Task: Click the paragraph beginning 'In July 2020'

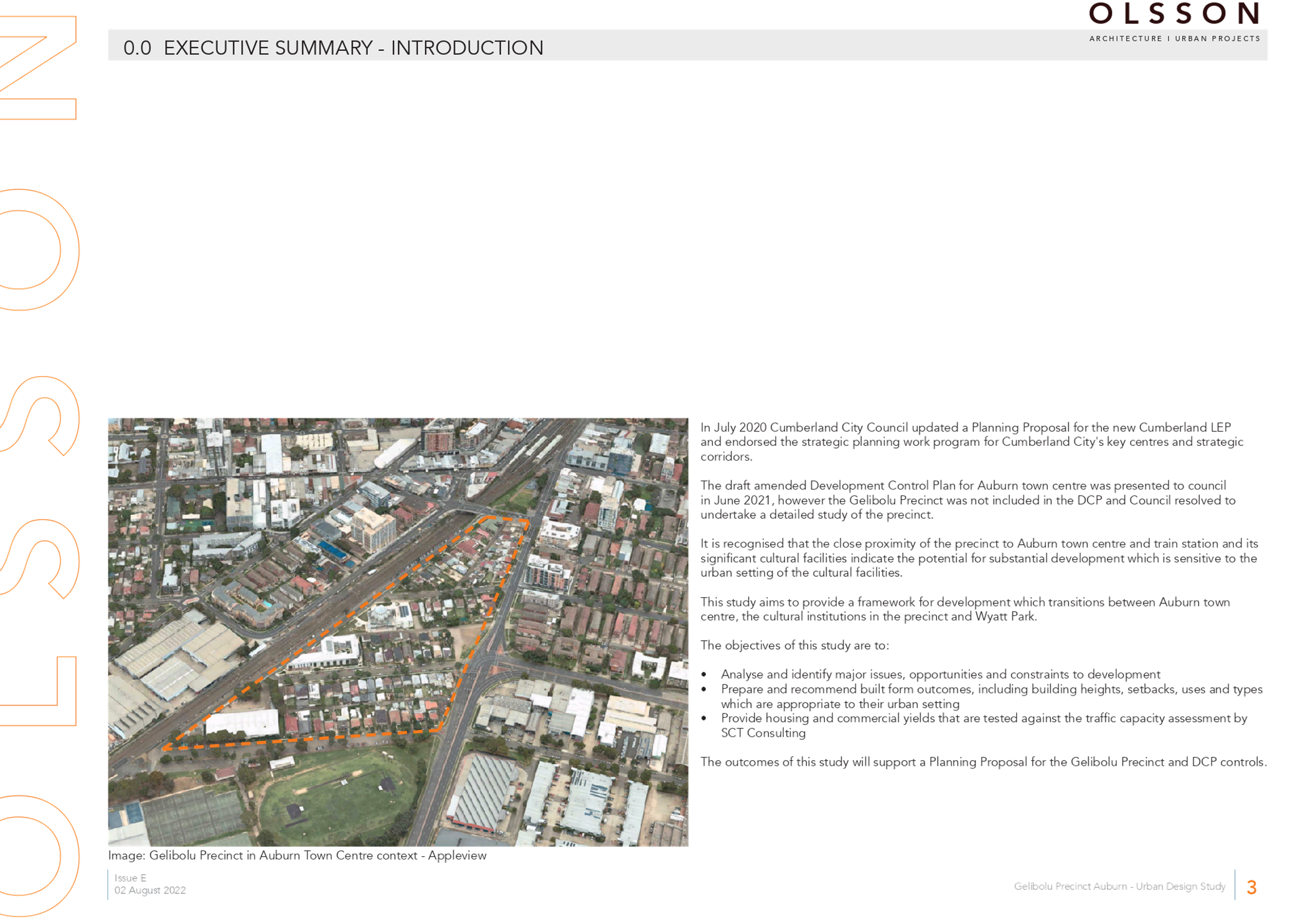Action: click(971, 442)
